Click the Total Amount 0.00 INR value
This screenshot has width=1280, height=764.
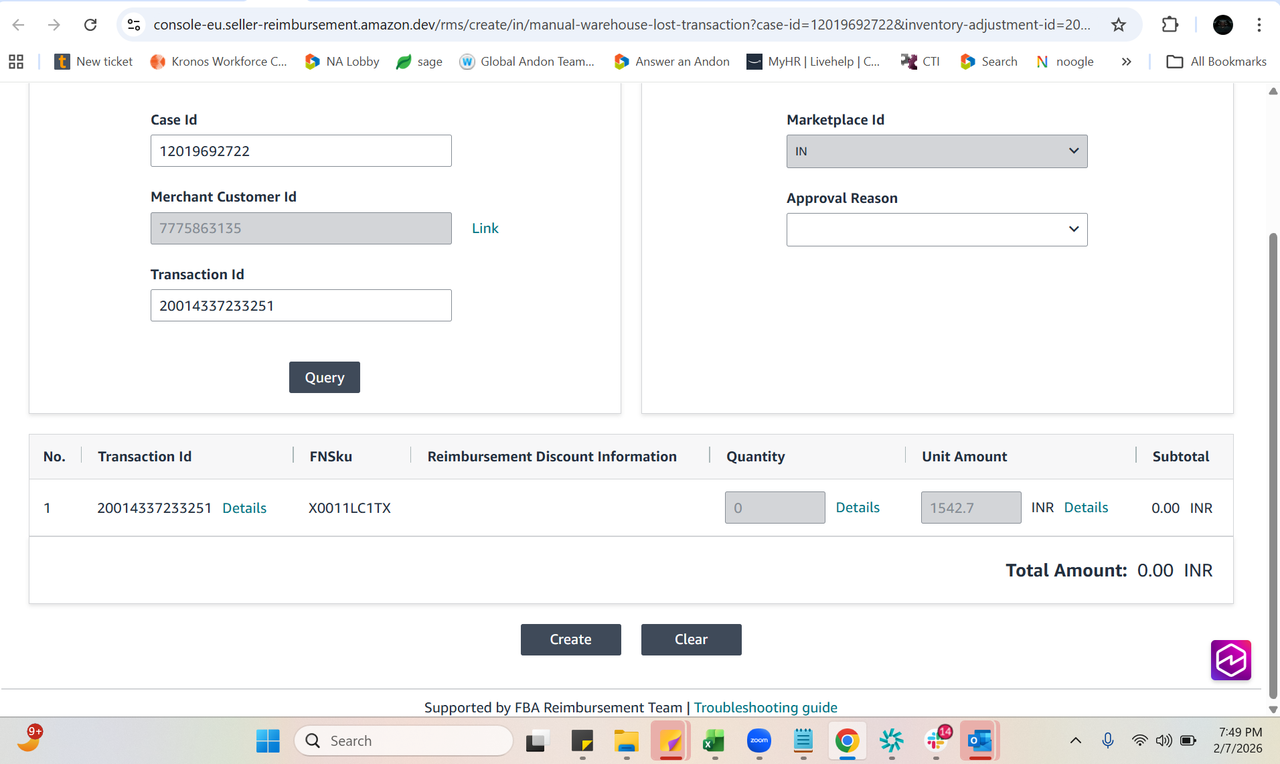(1175, 570)
